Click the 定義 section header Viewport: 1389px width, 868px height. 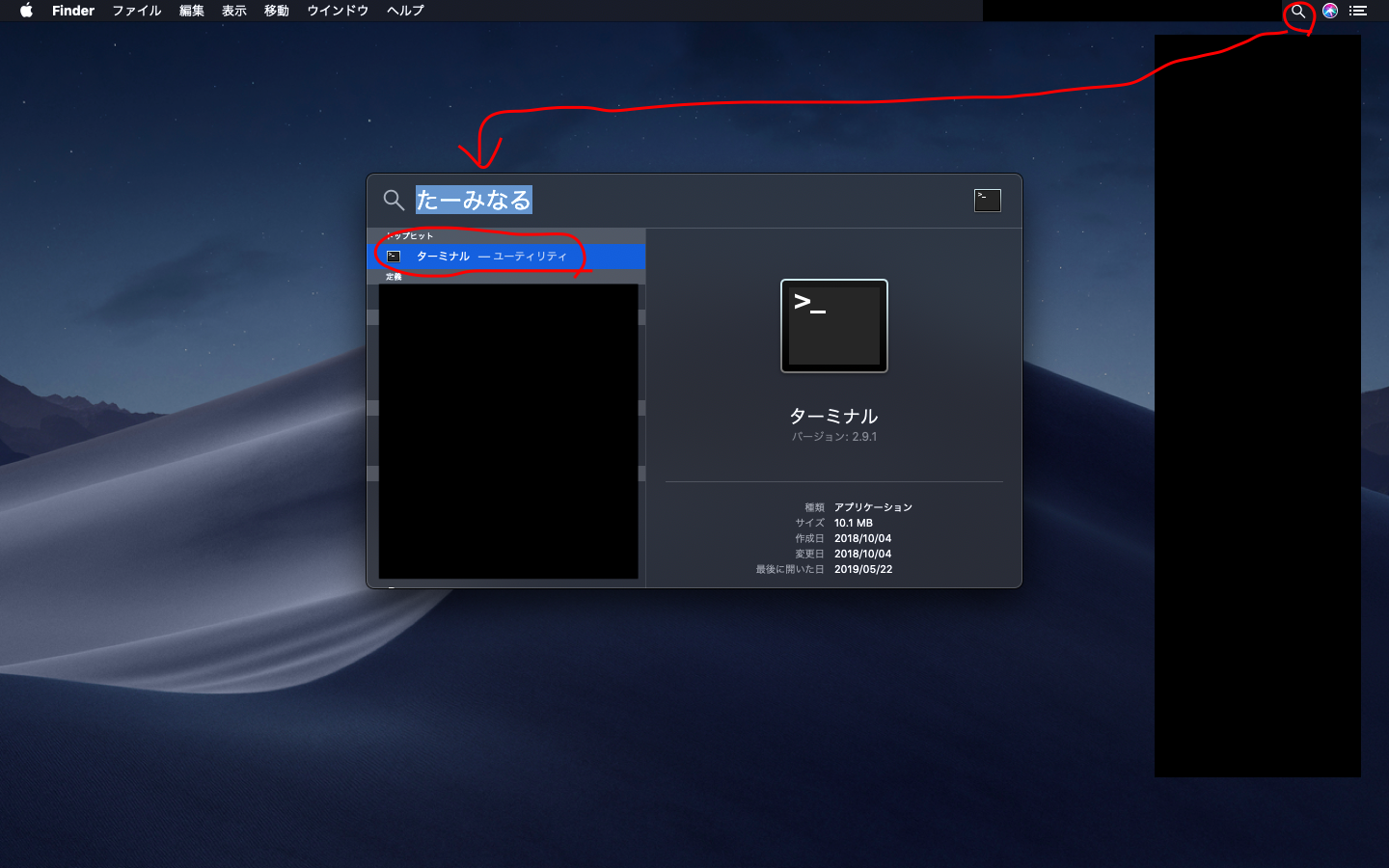[394, 277]
